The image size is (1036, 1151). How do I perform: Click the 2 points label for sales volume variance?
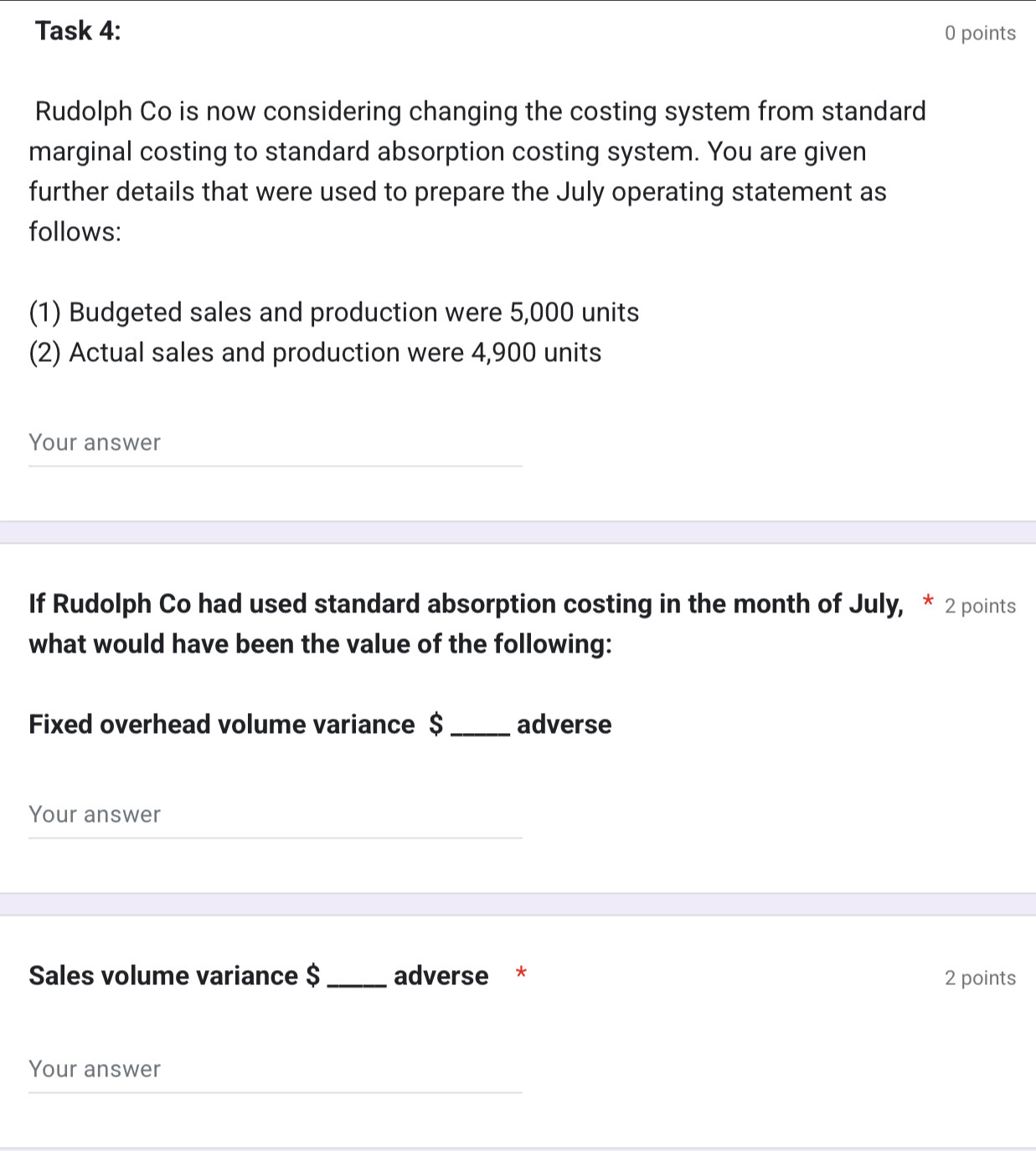pos(980,978)
